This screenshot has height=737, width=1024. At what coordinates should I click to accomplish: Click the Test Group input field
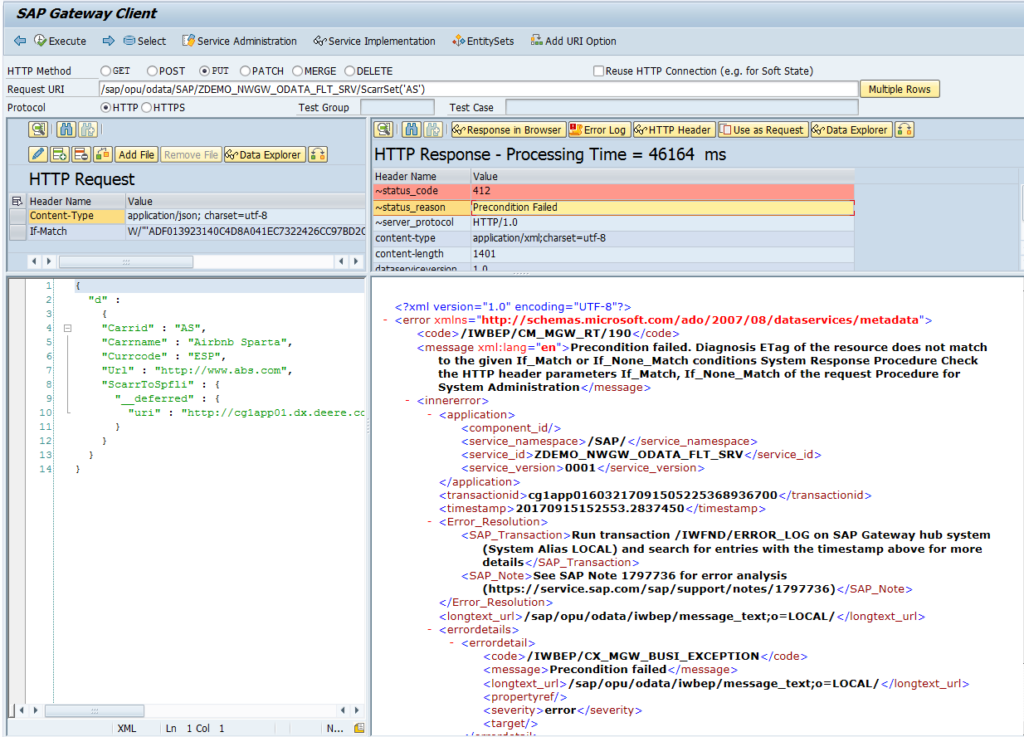397,107
